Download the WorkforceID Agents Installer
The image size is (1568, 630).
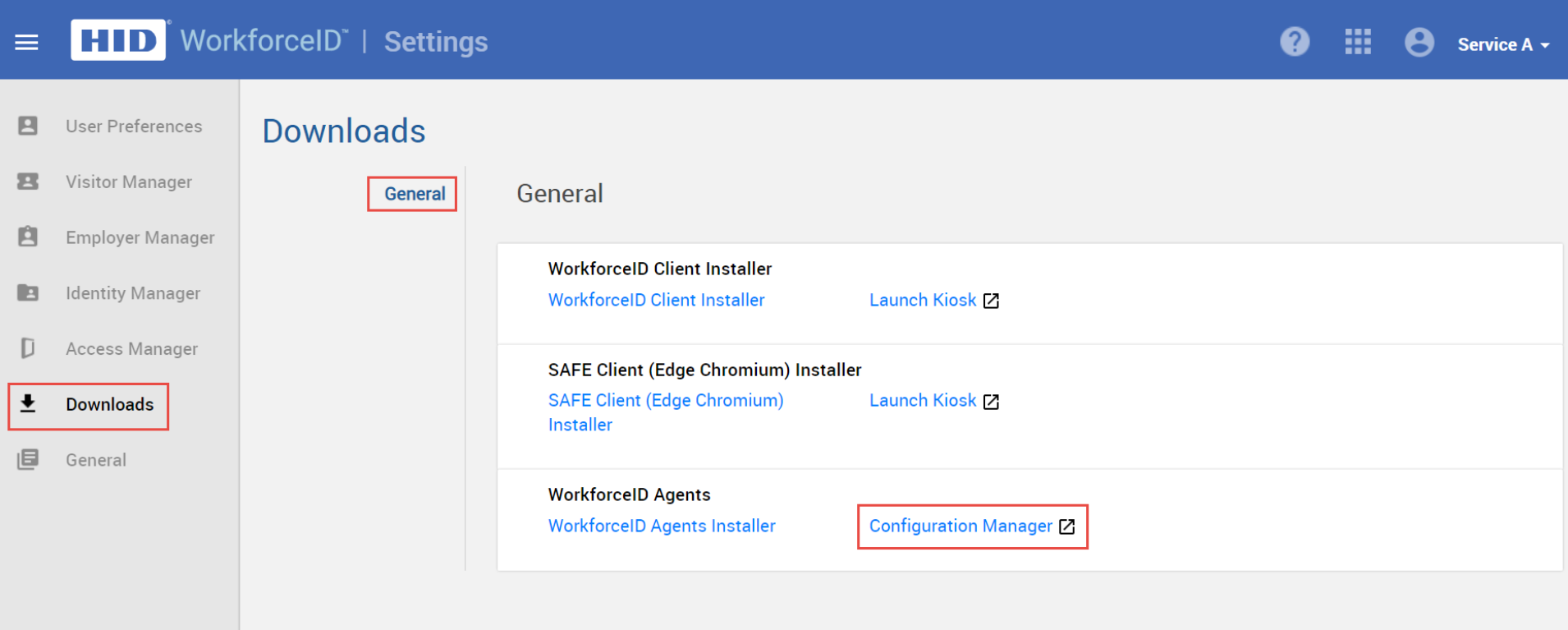pyautogui.click(x=662, y=526)
